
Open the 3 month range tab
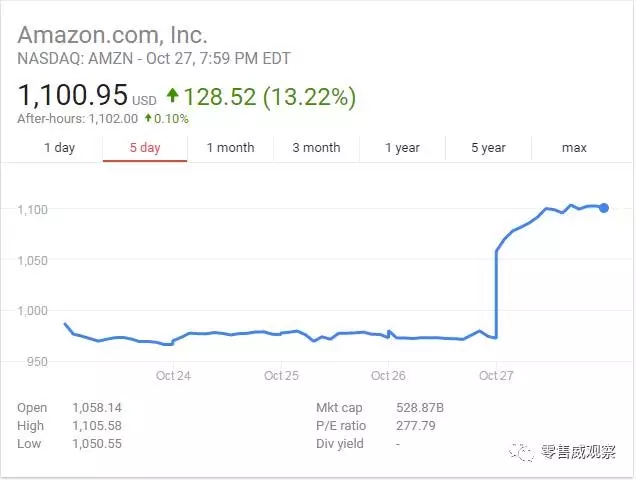316,148
